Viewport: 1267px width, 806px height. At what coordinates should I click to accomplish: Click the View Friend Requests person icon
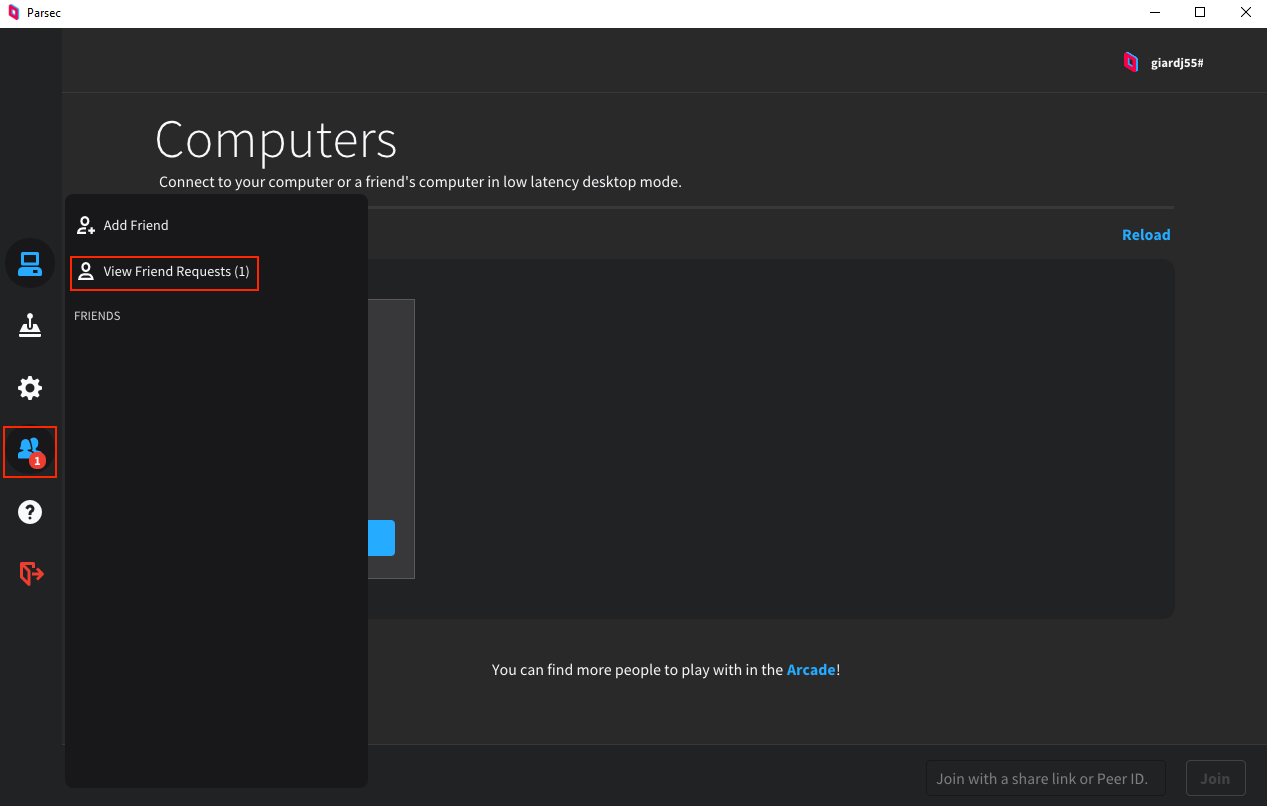click(x=86, y=271)
